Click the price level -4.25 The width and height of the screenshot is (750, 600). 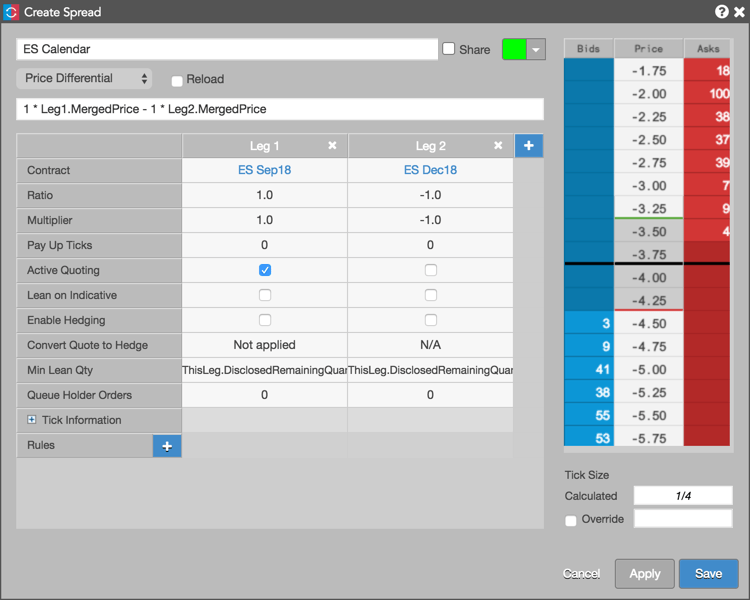click(x=649, y=300)
